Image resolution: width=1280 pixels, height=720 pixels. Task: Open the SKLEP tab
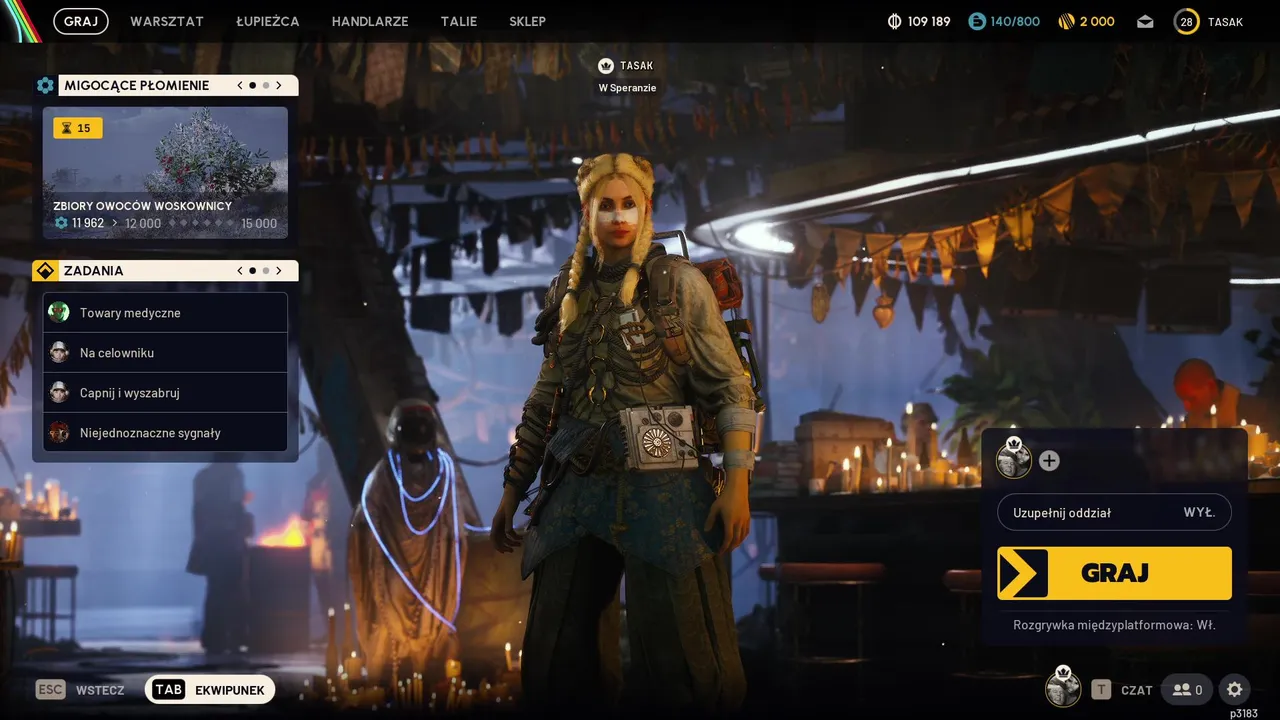point(527,21)
